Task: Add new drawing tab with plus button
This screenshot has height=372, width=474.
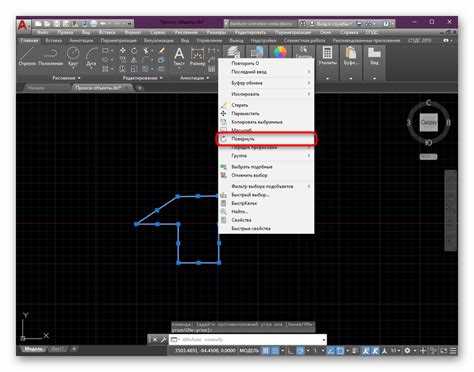Action: click(140, 88)
